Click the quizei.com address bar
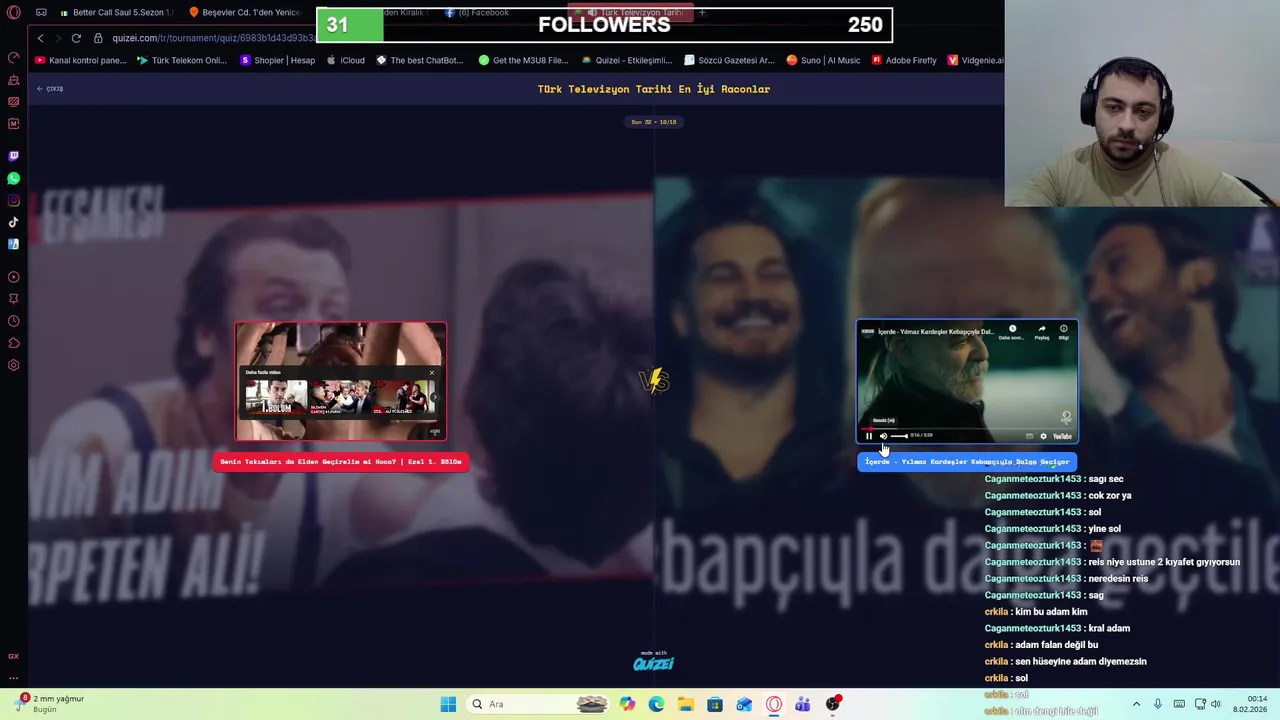This screenshot has width=1280, height=720. pyautogui.click(x=213, y=38)
